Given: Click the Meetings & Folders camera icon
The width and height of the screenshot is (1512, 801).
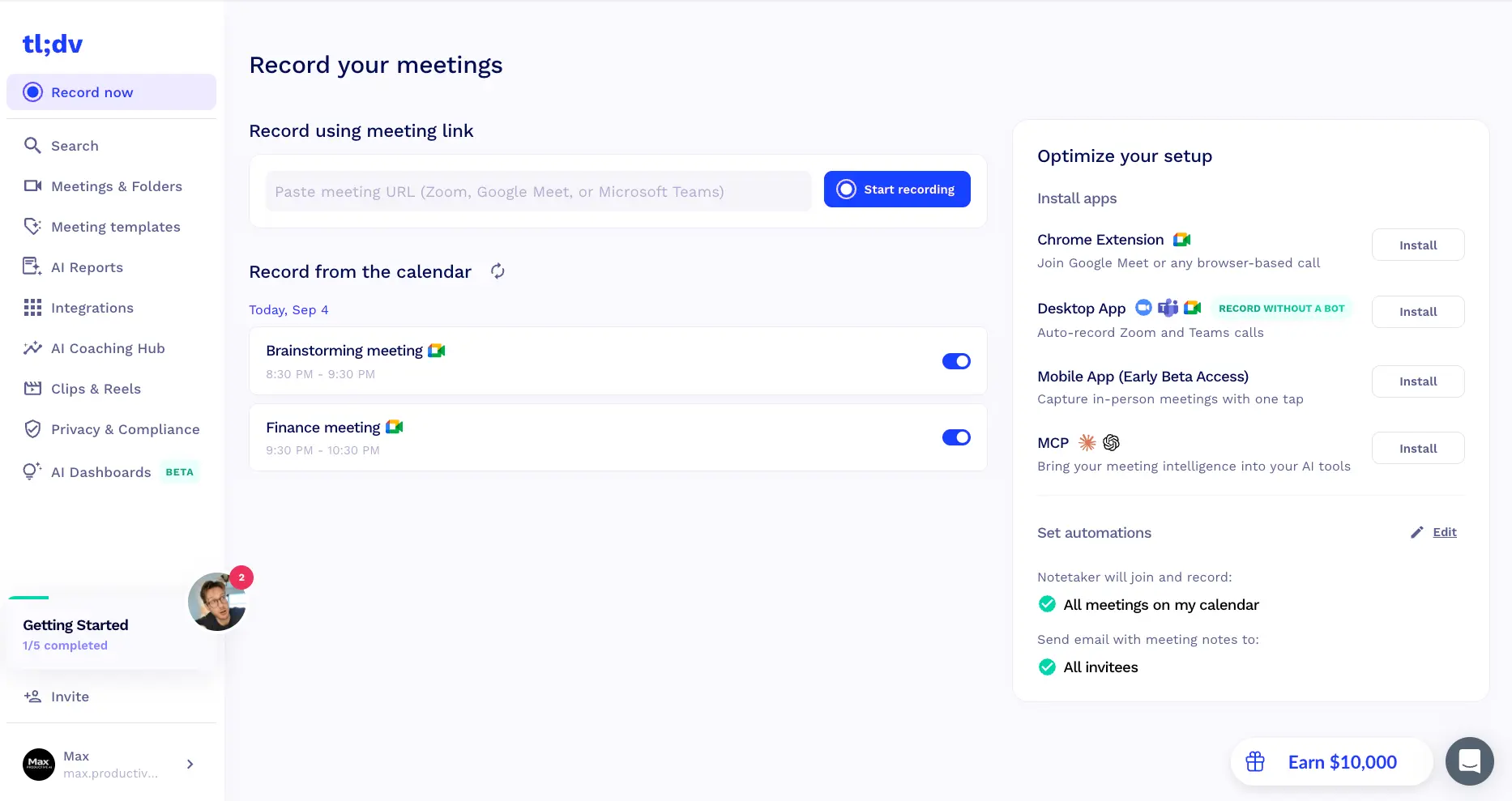Looking at the screenshot, I should point(32,186).
